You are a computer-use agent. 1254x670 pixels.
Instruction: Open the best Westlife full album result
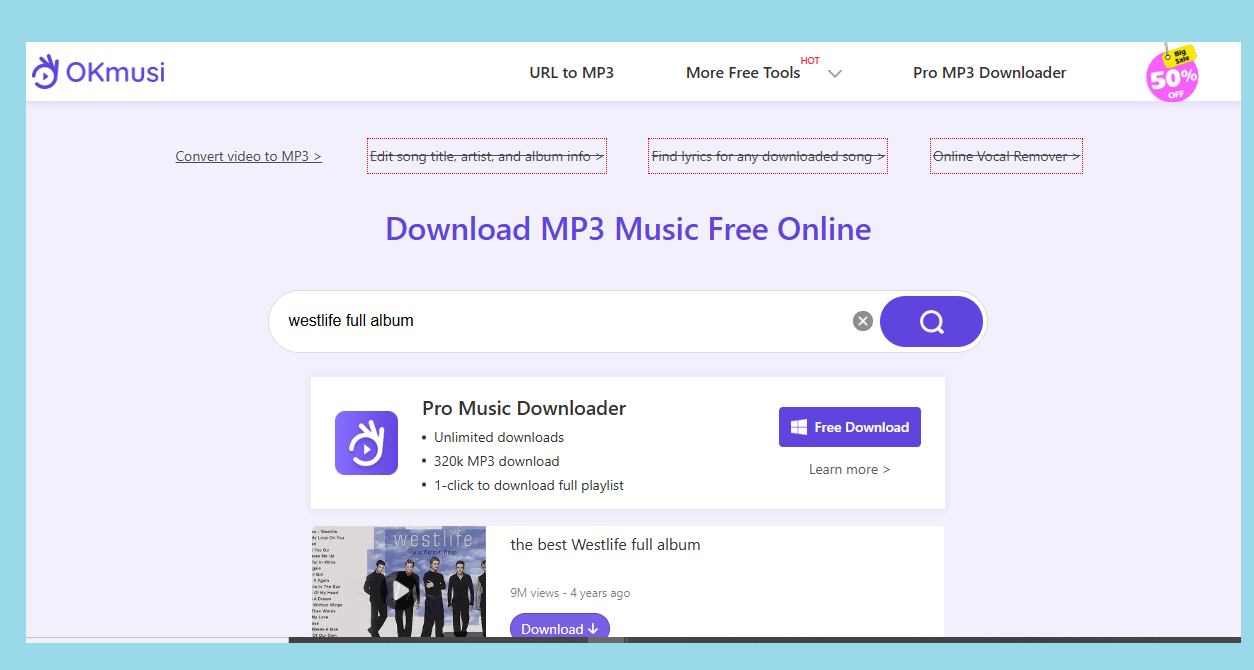pos(605,545)
